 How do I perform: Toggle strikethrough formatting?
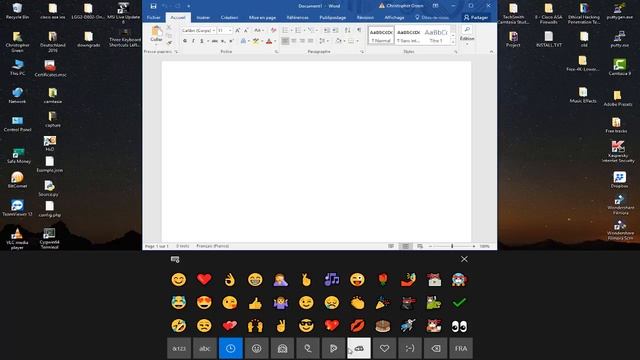pyautogui.click(x=215, y=41)
